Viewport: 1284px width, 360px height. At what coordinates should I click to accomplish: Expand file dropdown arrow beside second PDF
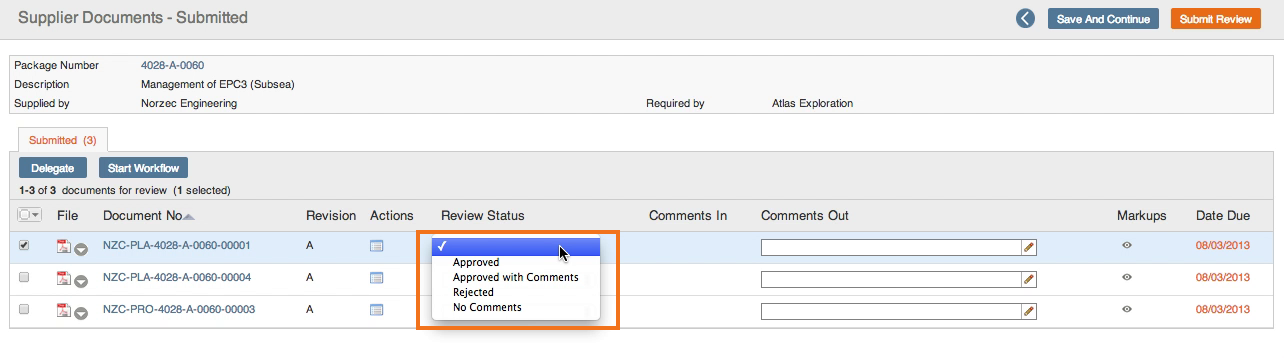click(x=81, y=281)
